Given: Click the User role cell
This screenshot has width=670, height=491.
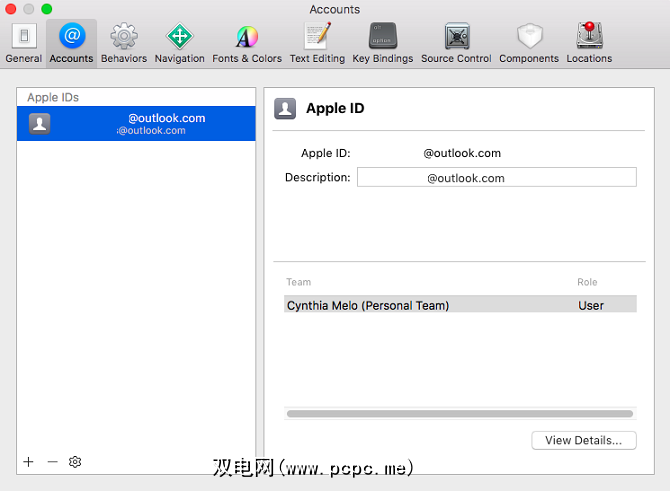Looking at the screenshot, I should coord(591,306).
